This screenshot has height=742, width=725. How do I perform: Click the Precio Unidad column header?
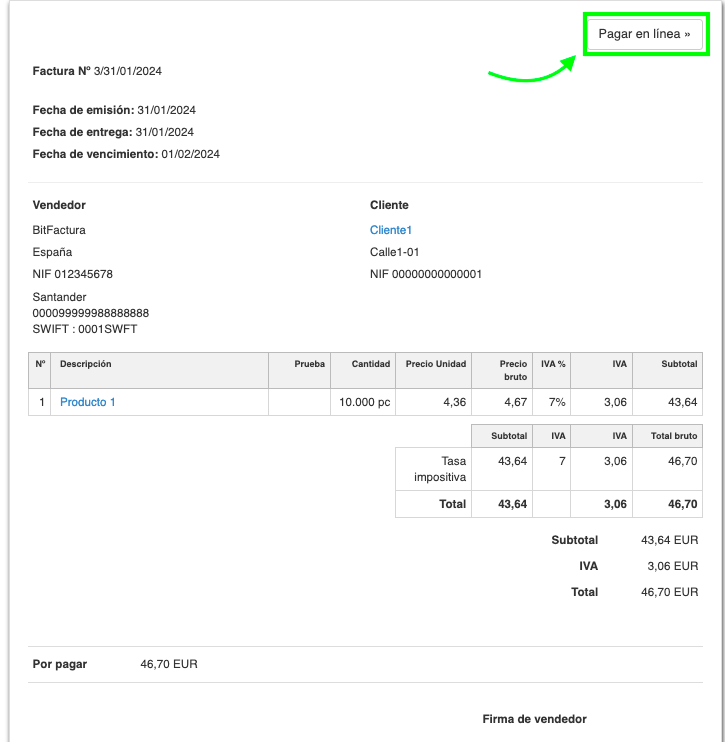(x=435, y=364)
